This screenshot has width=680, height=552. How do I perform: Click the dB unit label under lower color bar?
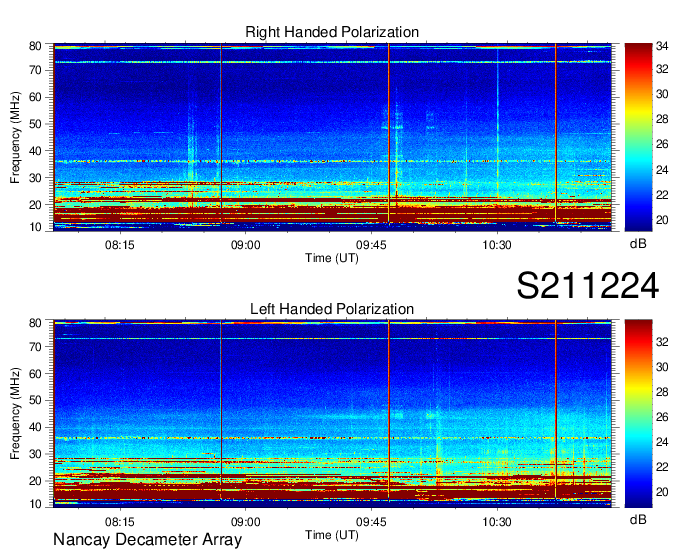(638, 519)
